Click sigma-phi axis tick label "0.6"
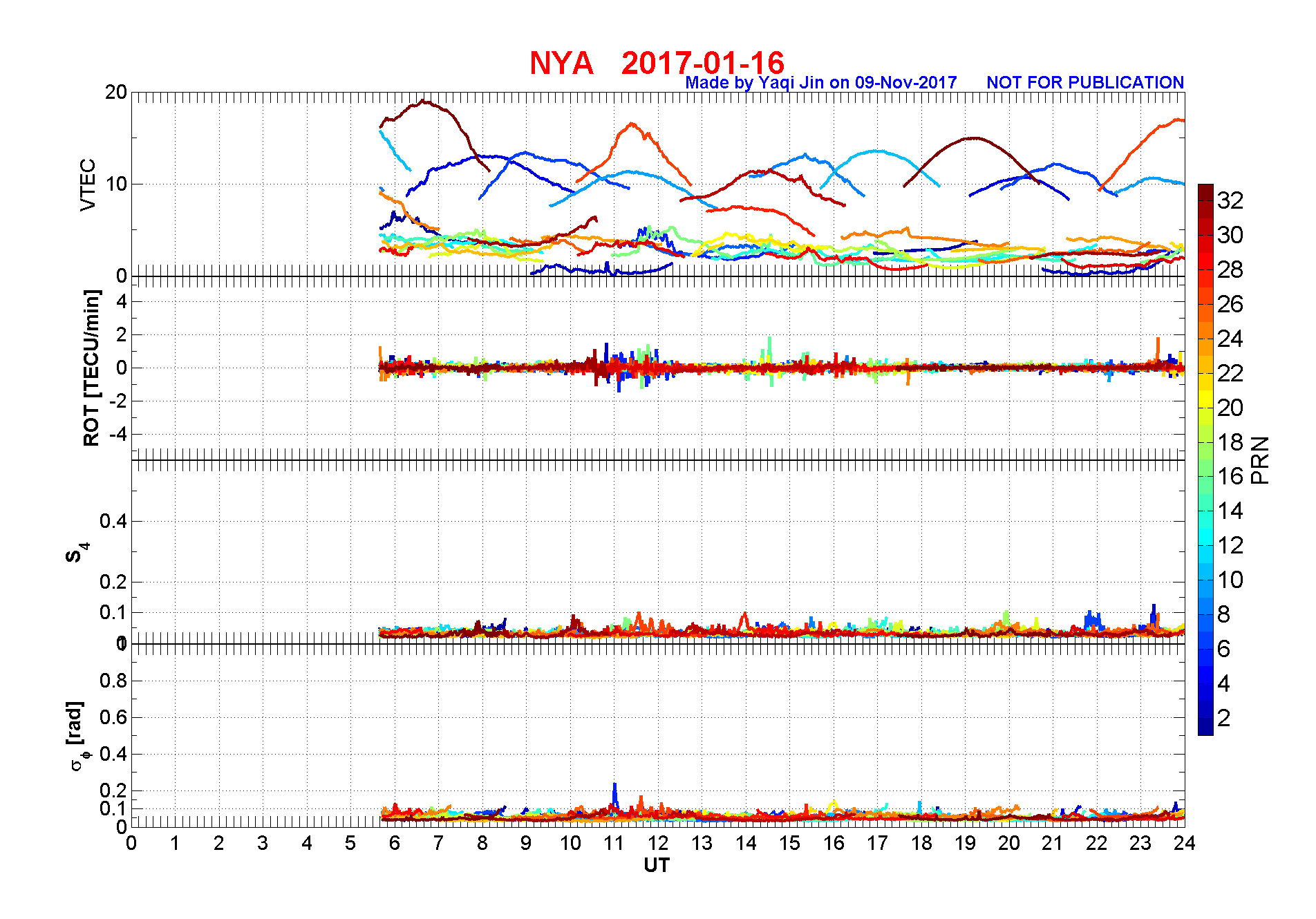The image size is (1316, 919). [x=113, y=717]
